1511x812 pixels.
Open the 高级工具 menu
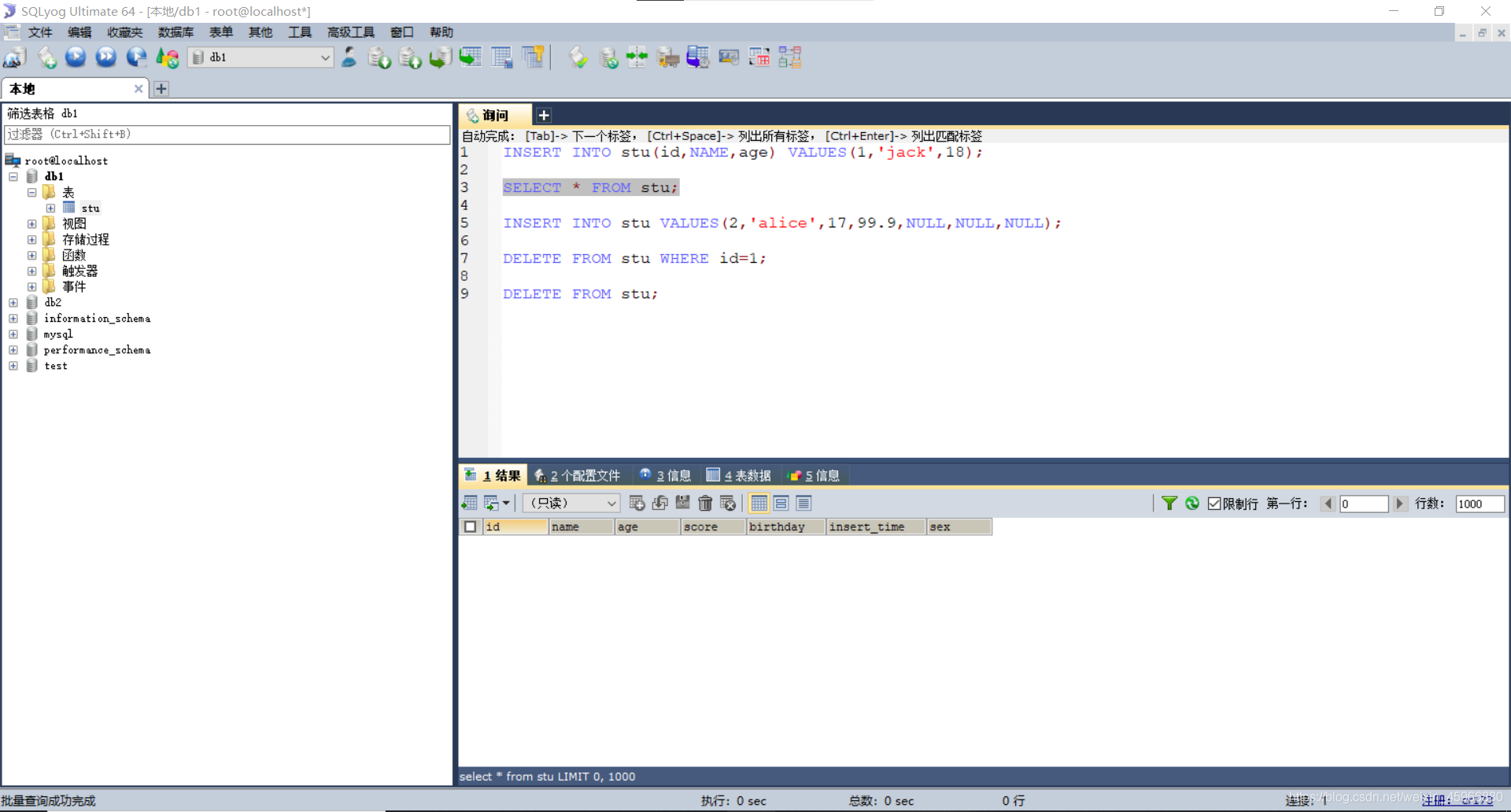click(x=351, y=32)
